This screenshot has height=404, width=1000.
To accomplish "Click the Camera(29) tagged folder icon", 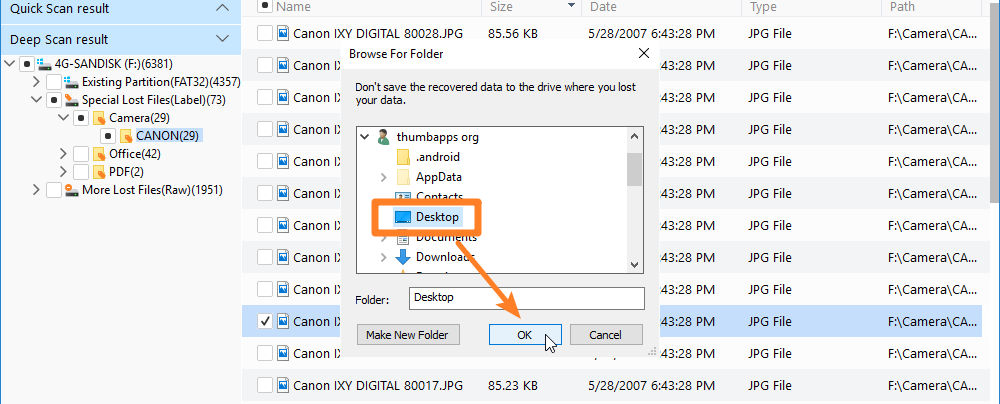I will [x=99, y=117].
